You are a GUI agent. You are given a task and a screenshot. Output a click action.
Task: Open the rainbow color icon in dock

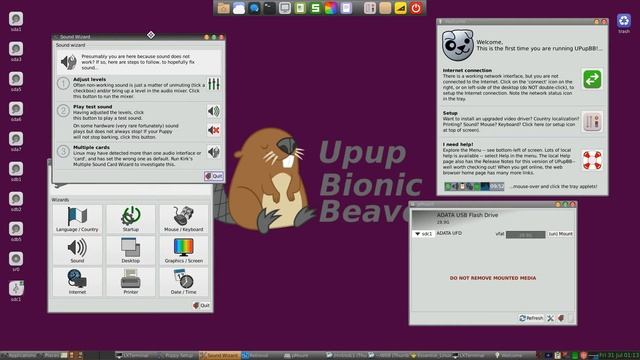coord(331,8)
